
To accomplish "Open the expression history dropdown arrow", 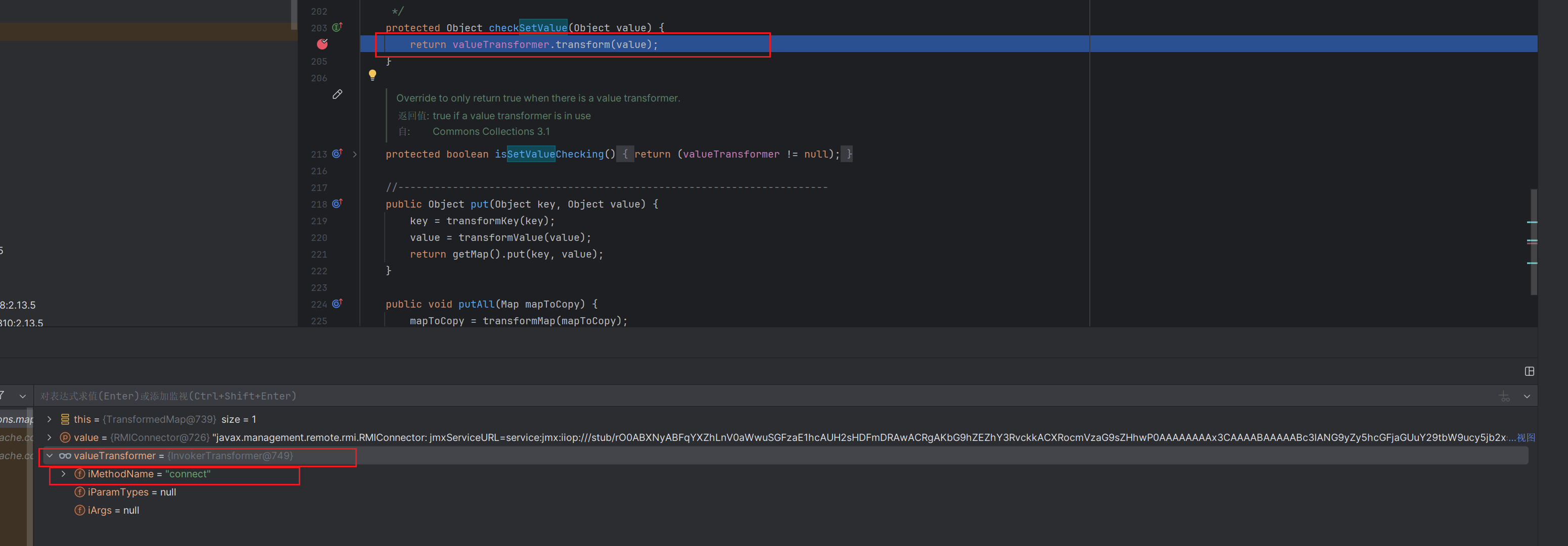I will (x=1527, y=396).
